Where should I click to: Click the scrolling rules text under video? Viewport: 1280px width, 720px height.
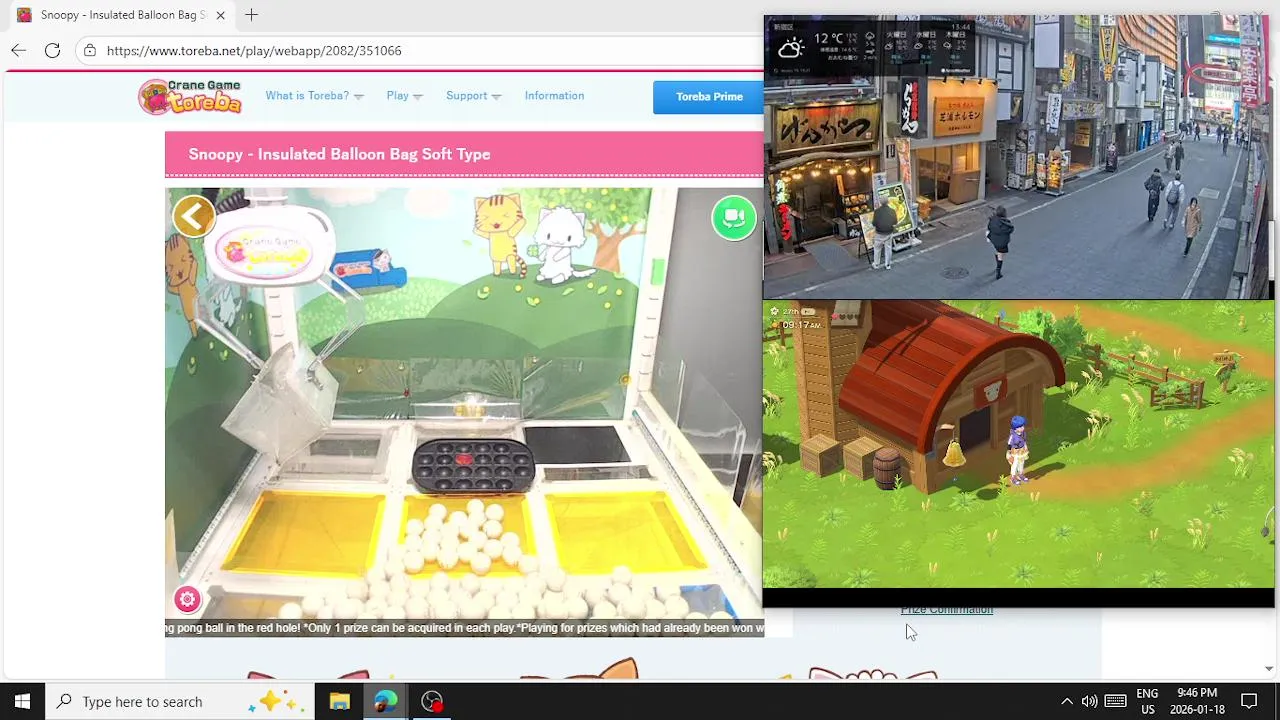click(x=464, y=628)
